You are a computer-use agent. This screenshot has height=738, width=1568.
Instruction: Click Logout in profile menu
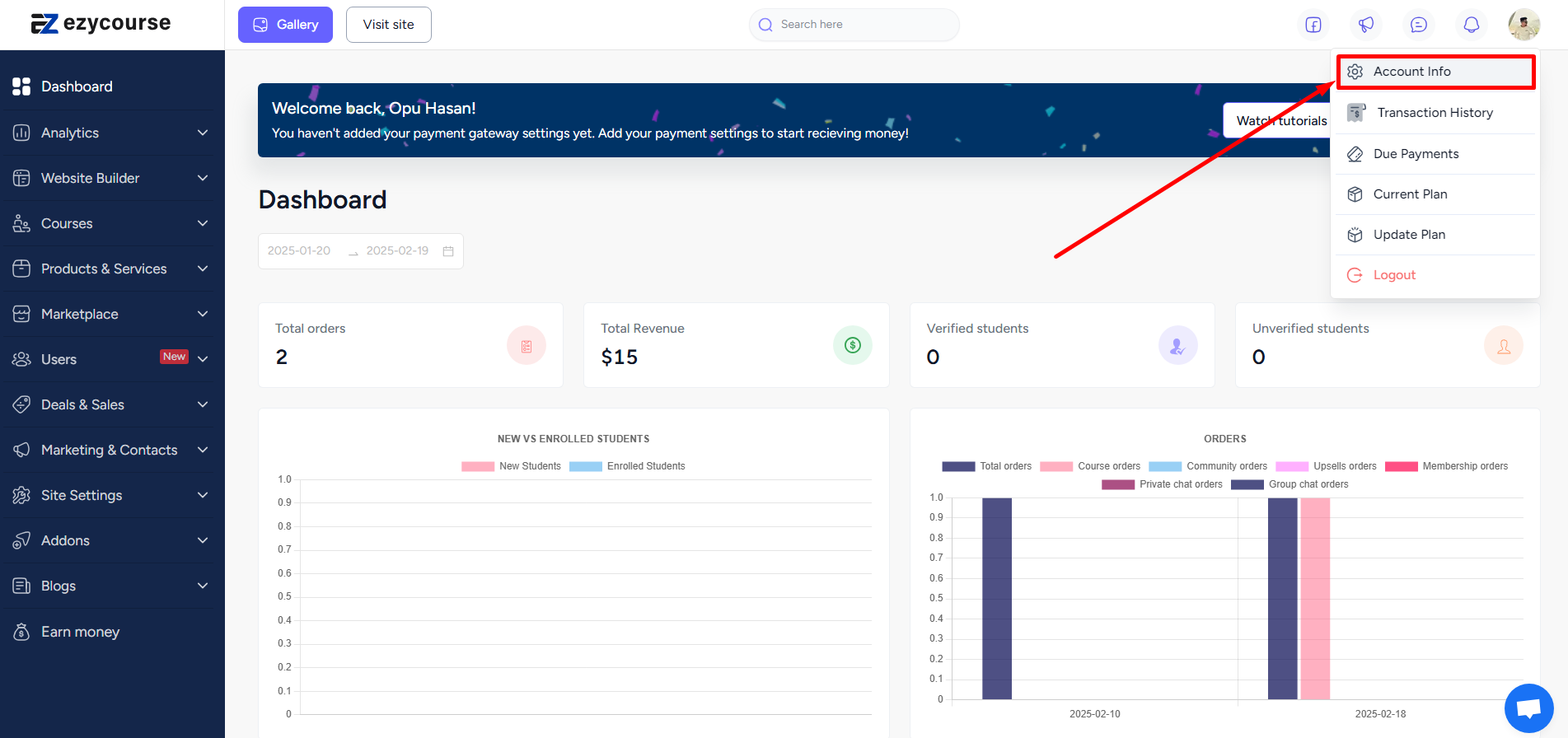(x=1435, y=275)
